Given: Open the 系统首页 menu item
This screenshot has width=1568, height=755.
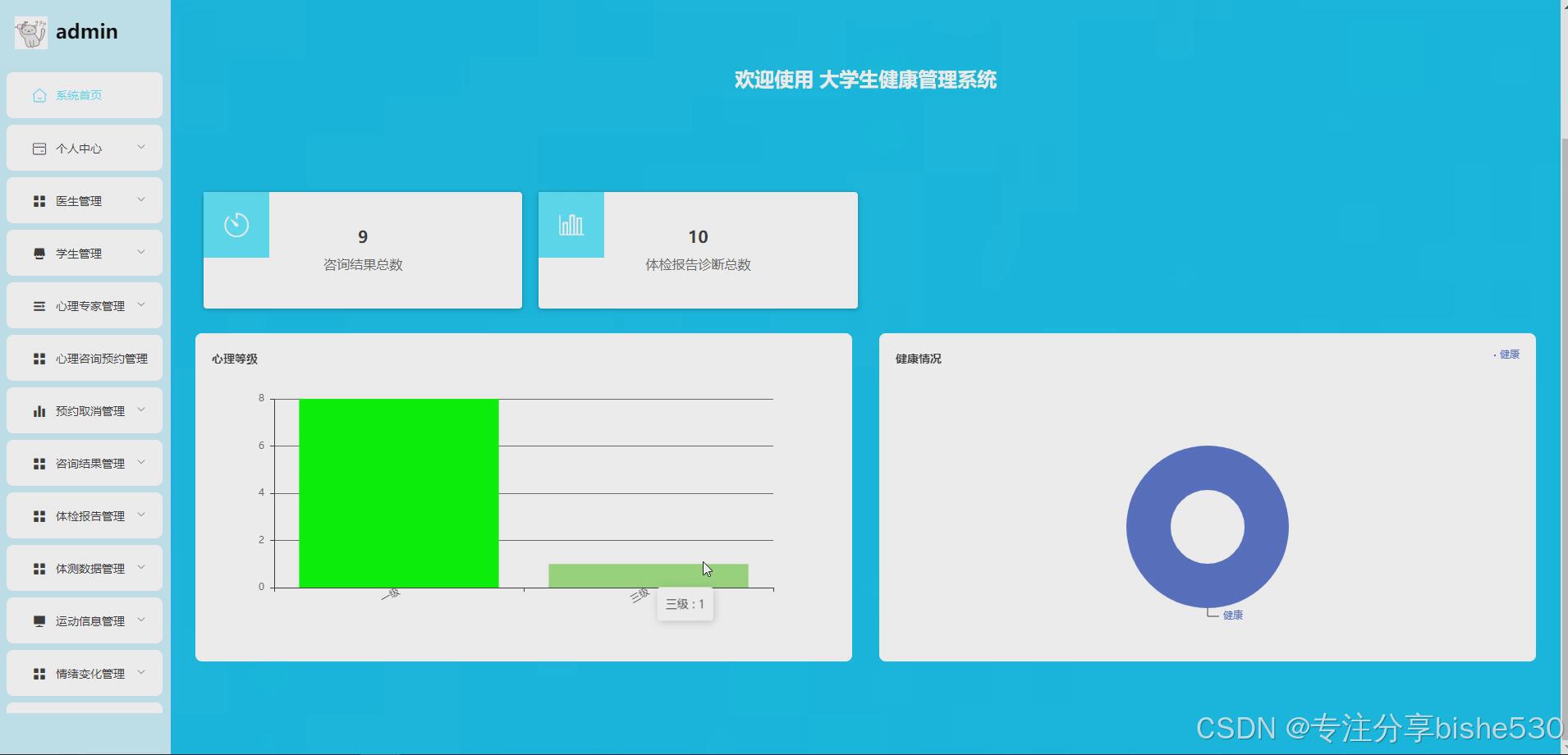Looking at the screenshot, I should coord(79,95).
